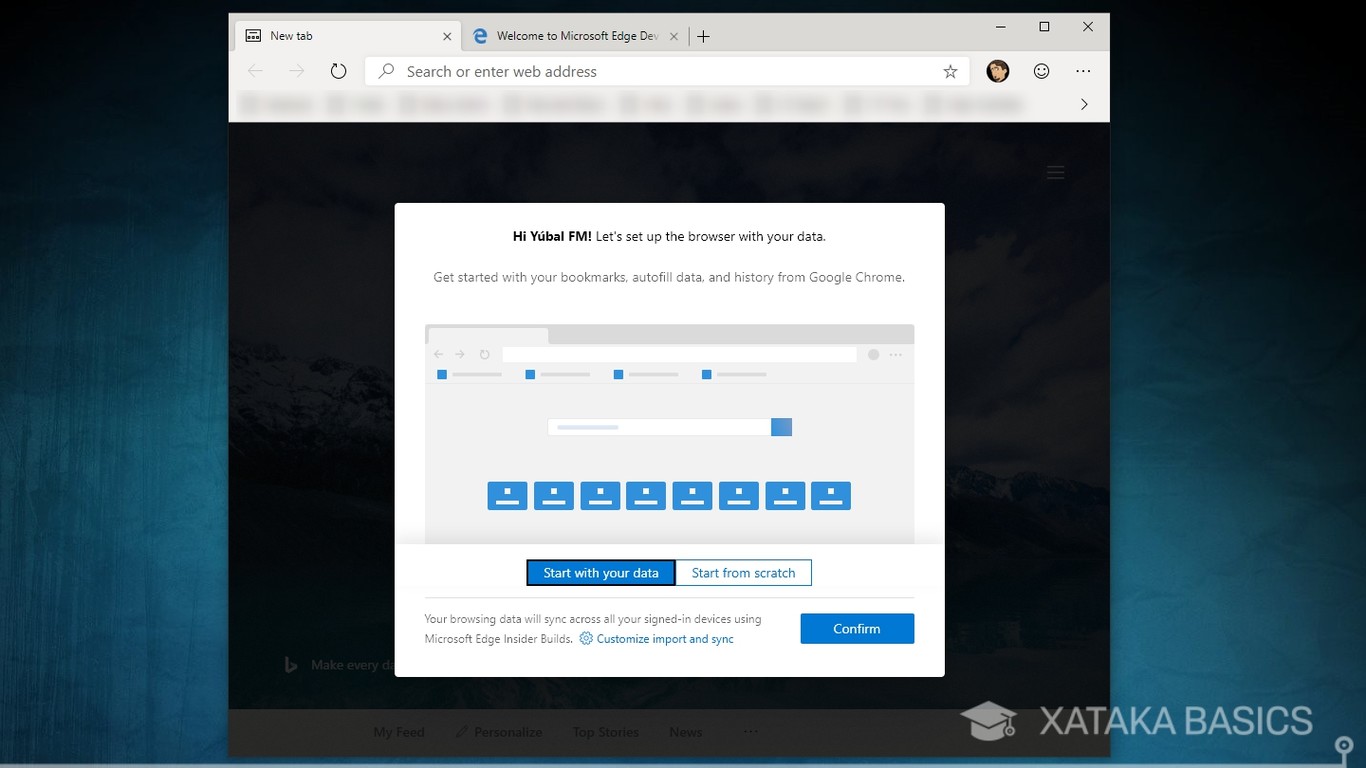Select the Start with your data option
1366x768 pixels.
[600, 572]
